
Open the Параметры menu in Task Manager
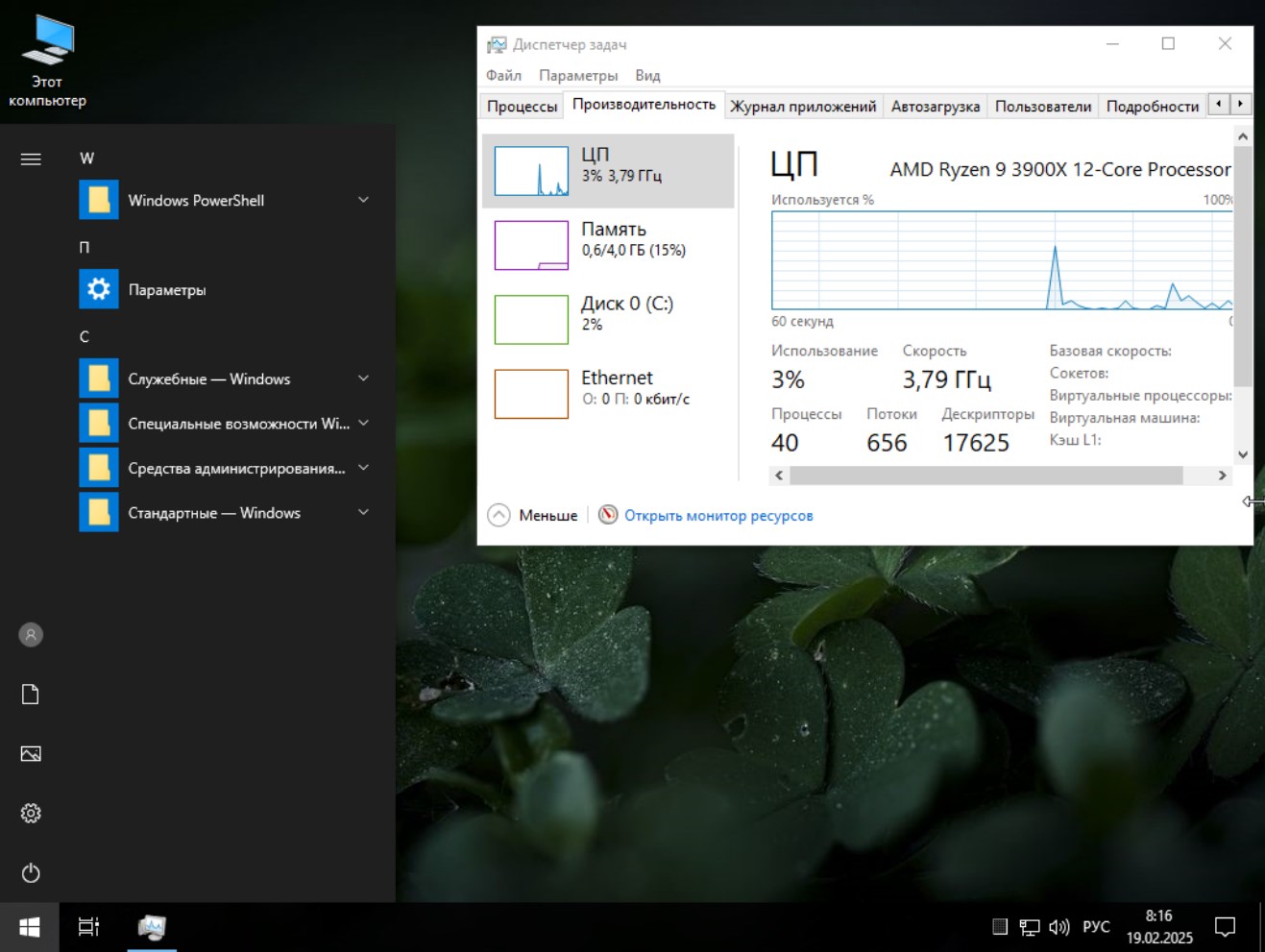coord(578,75)
